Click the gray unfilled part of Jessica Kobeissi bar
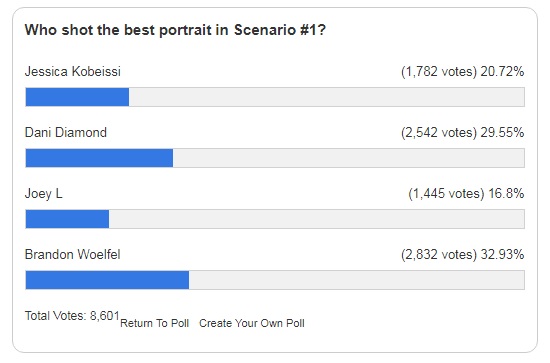Viewport: 550px width, 363px height. pyautogui.click(x=327, y=97)
